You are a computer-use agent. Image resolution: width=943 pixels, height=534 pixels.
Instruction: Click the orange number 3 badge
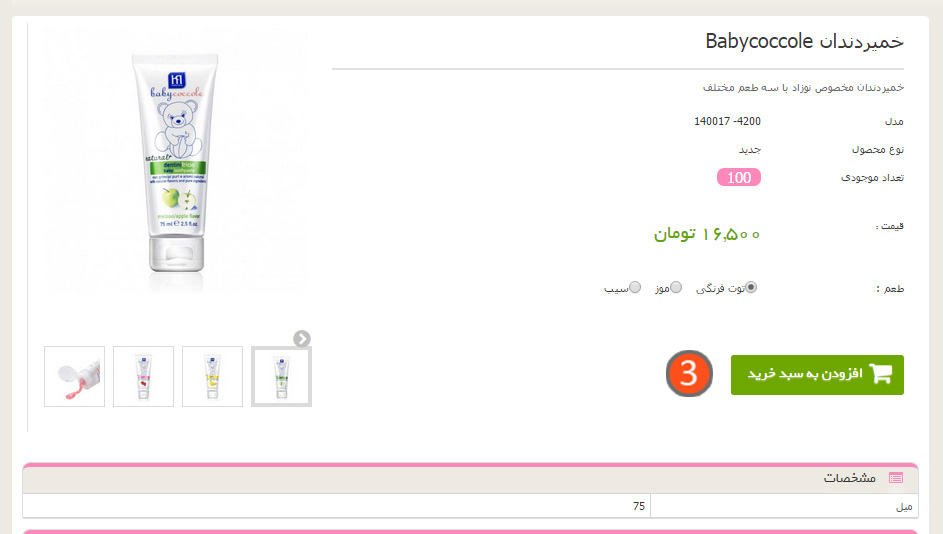pyautogui.click(x=689, y=373)
